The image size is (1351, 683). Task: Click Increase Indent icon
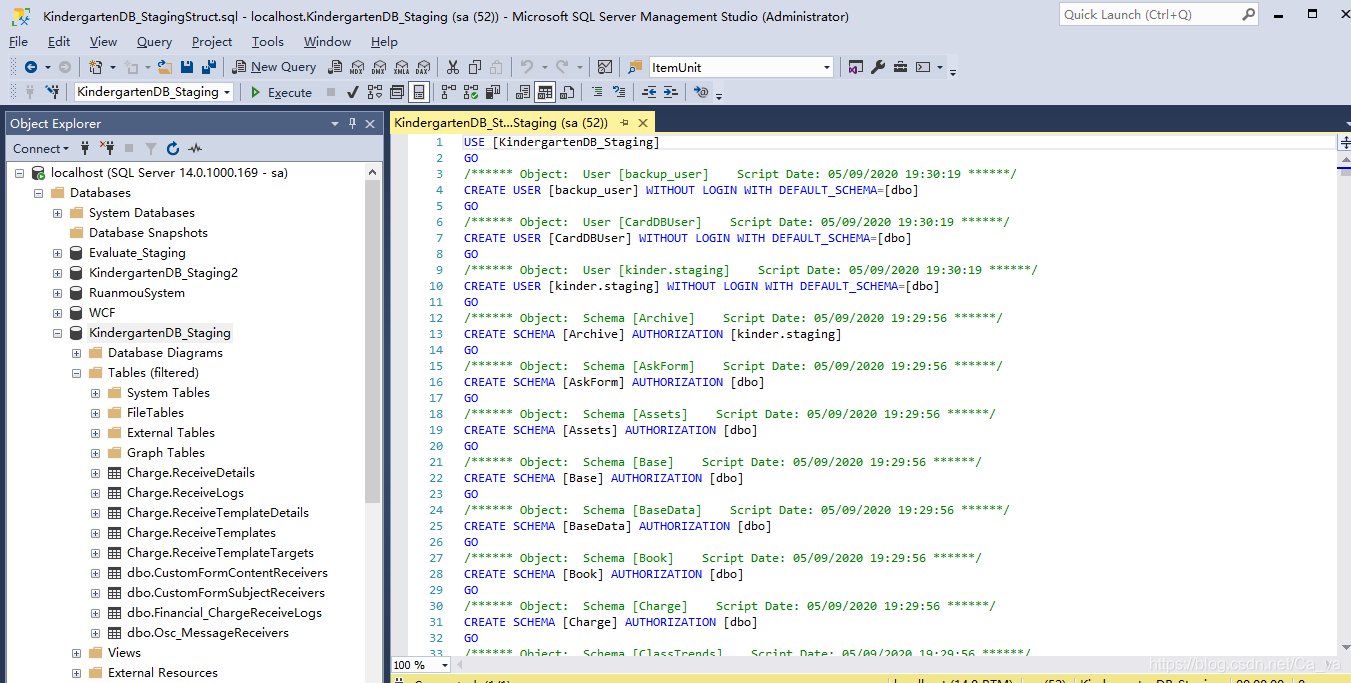point(671,92)
